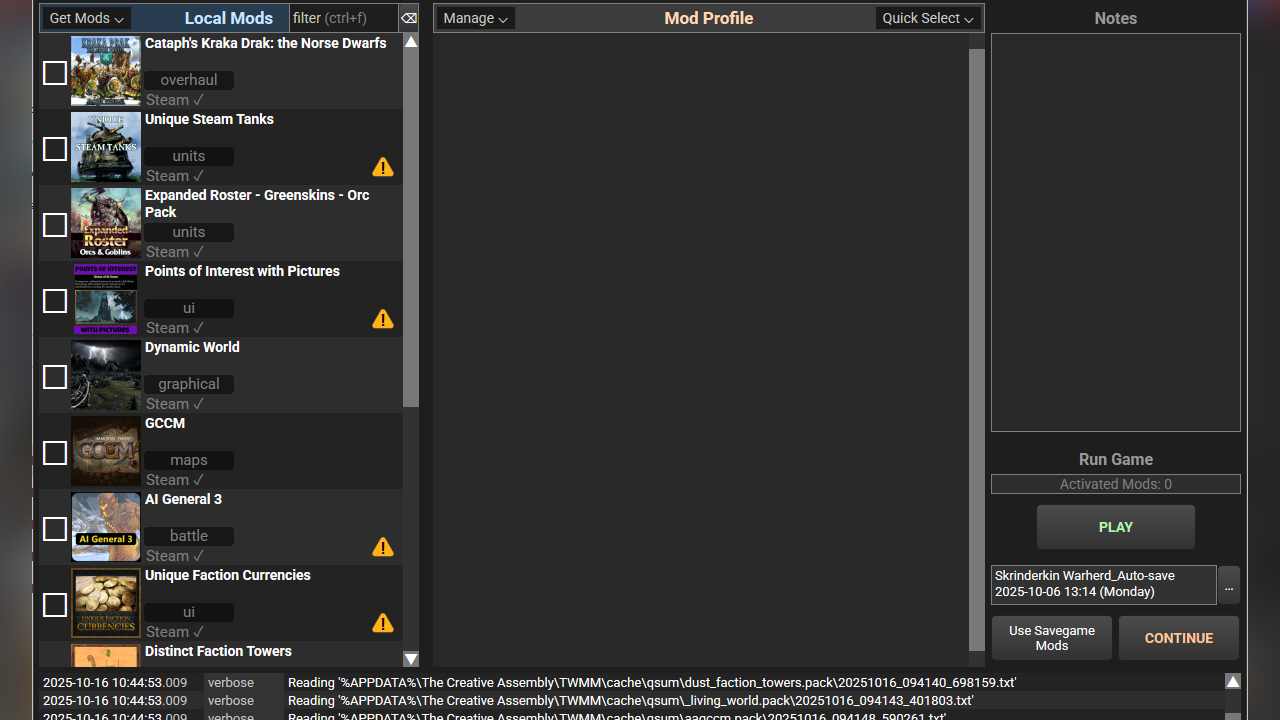
Task: Click the GCCM mod thumbnail image
Action: coord(105,451)
